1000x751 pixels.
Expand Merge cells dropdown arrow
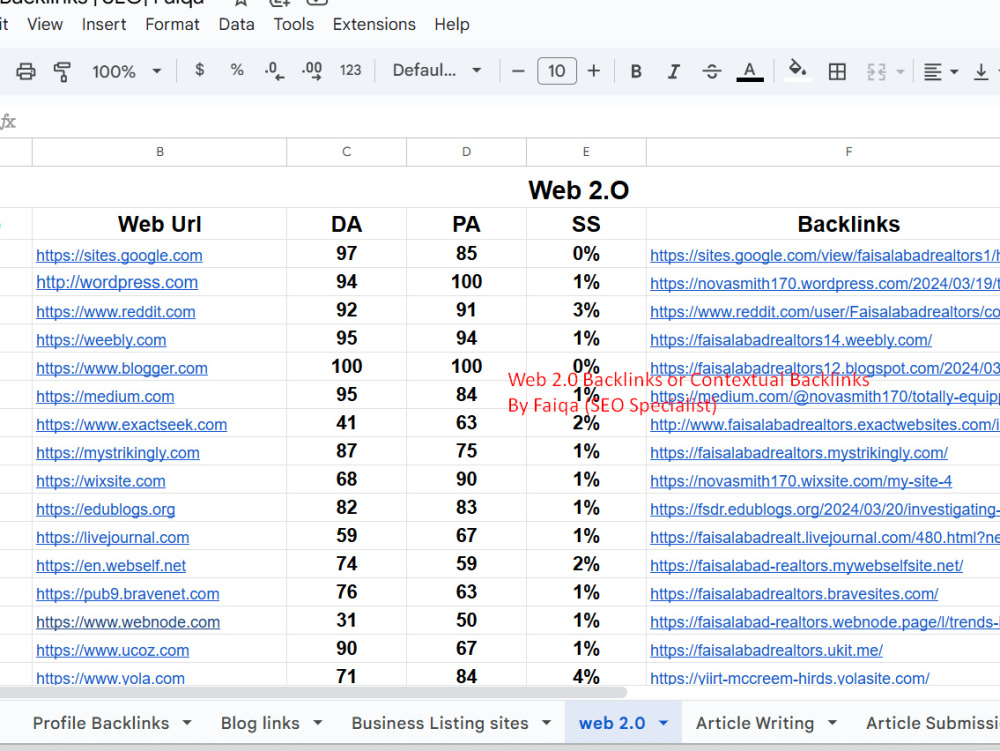[x=901, y=71]
